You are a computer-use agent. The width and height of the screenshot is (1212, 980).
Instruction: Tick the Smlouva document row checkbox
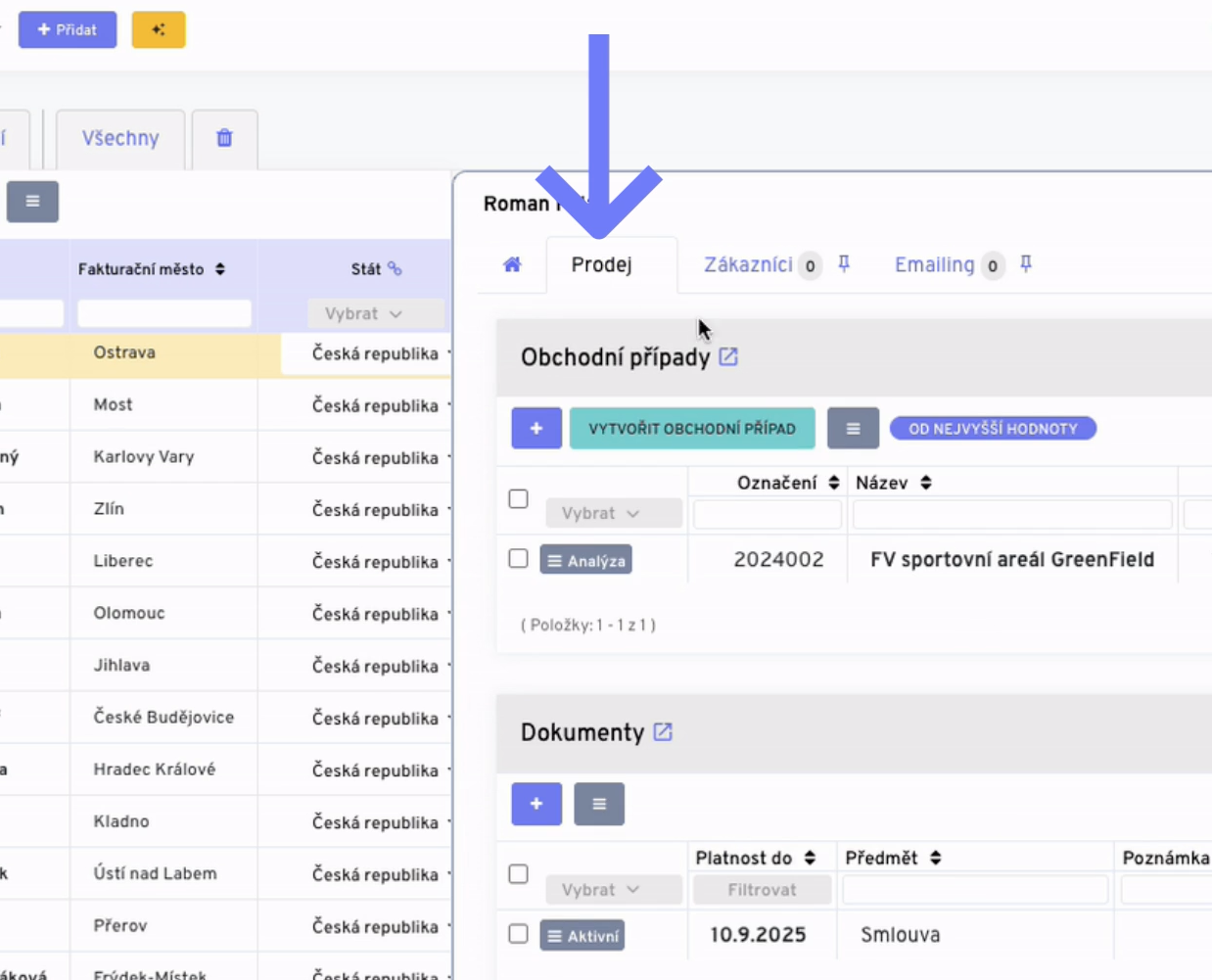[x=519, y=934]
